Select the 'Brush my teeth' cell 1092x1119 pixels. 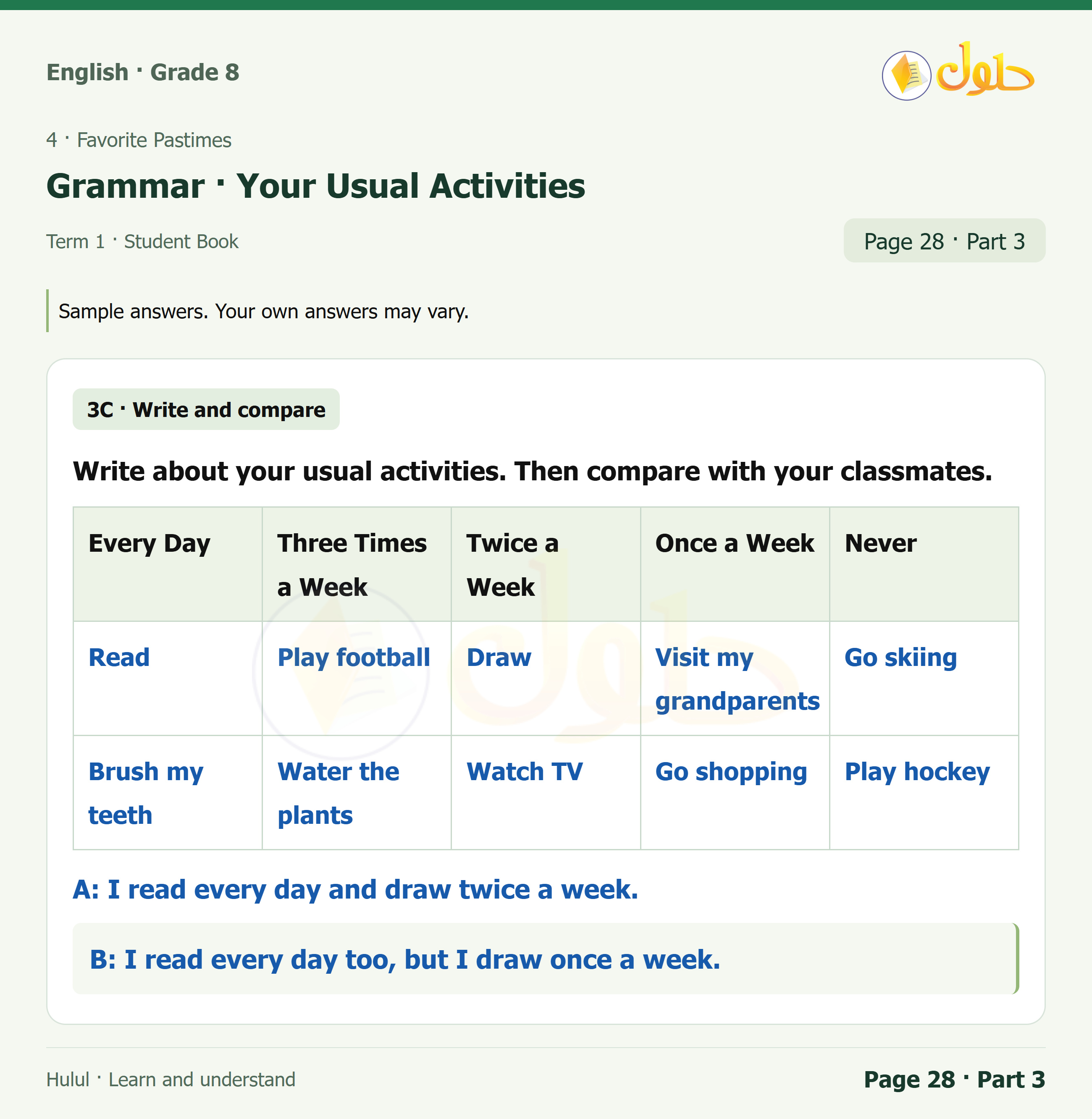pyautogui.click(x=168, y=792)
